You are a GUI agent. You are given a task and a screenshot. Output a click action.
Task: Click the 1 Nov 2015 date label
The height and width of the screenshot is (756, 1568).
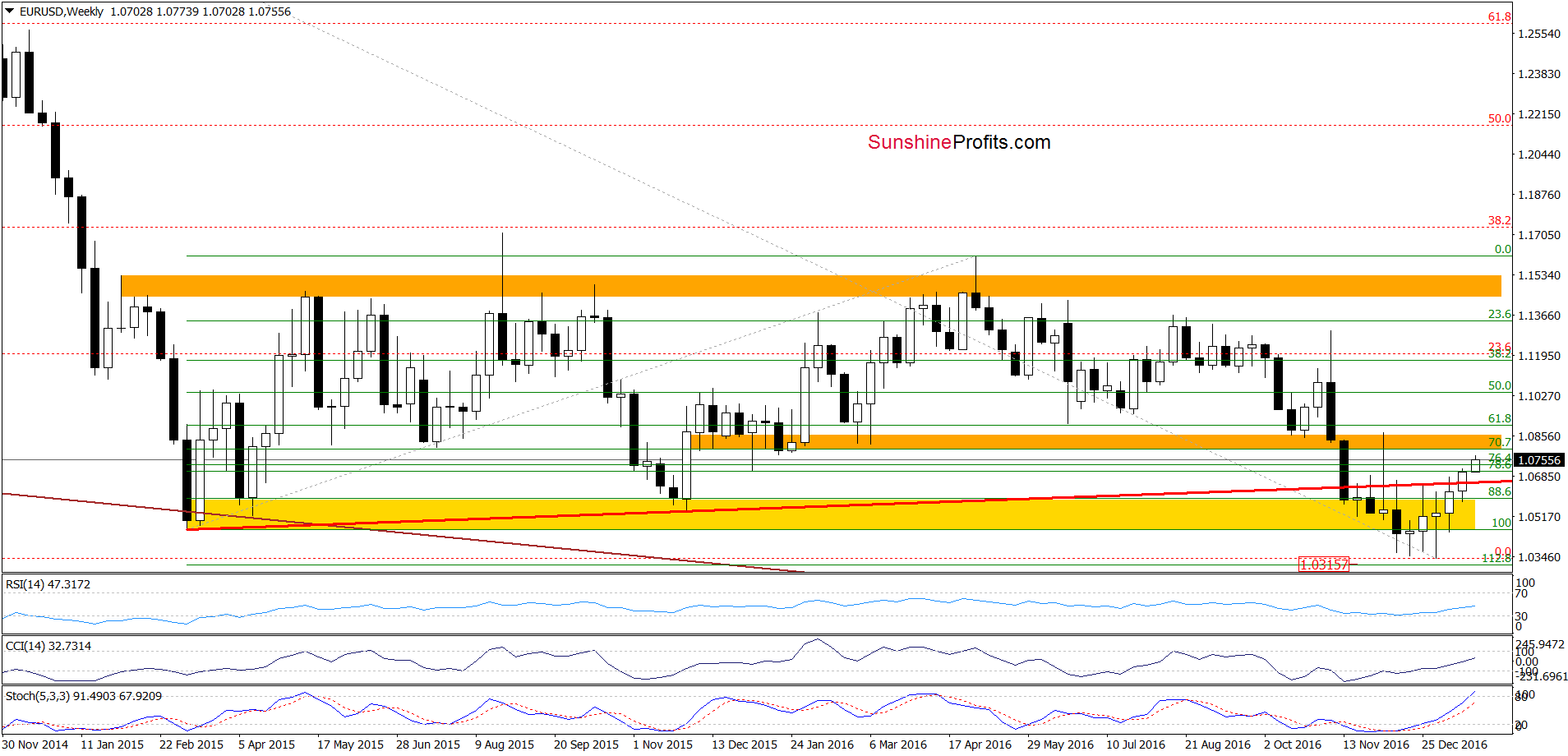pyautogui.click(x=663, y=744)
